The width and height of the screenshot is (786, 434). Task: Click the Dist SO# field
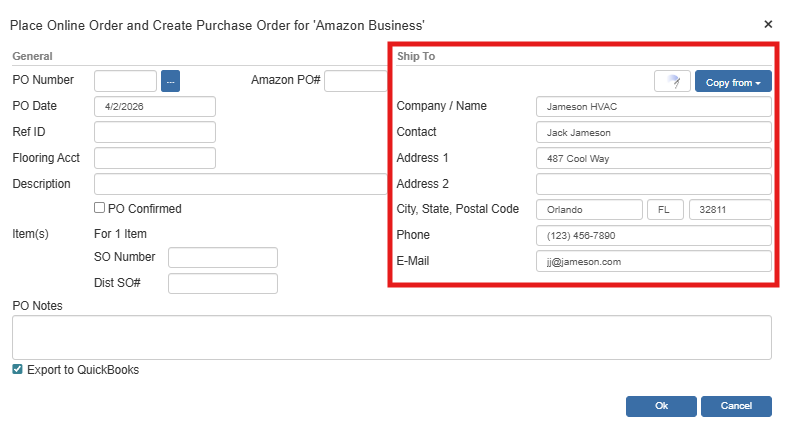click(x=222, y=283)
